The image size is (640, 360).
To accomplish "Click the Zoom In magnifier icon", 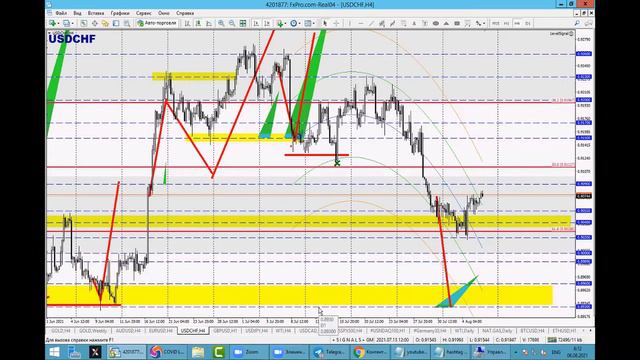I will [x=221, y=23].
